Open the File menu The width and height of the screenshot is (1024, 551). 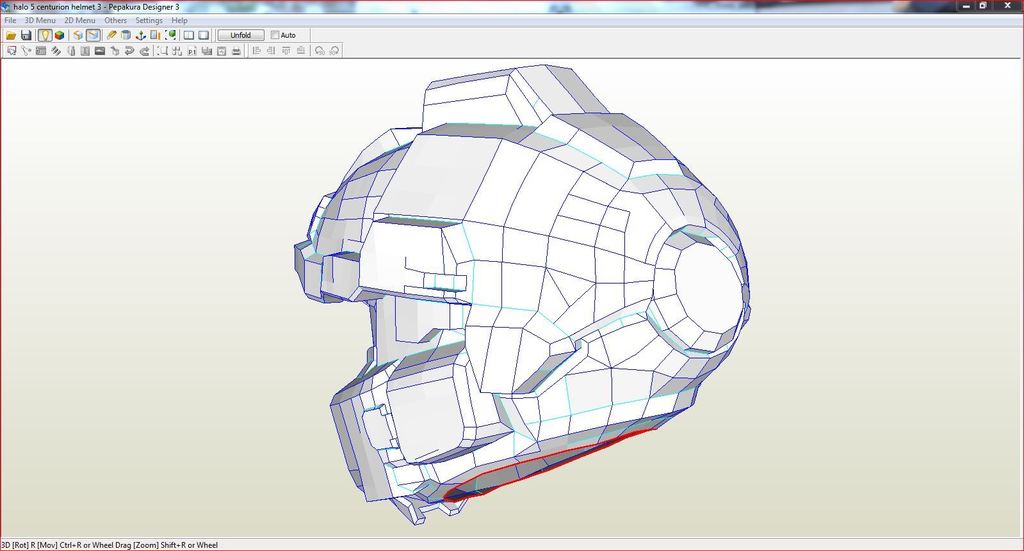(x=10, y=20)
